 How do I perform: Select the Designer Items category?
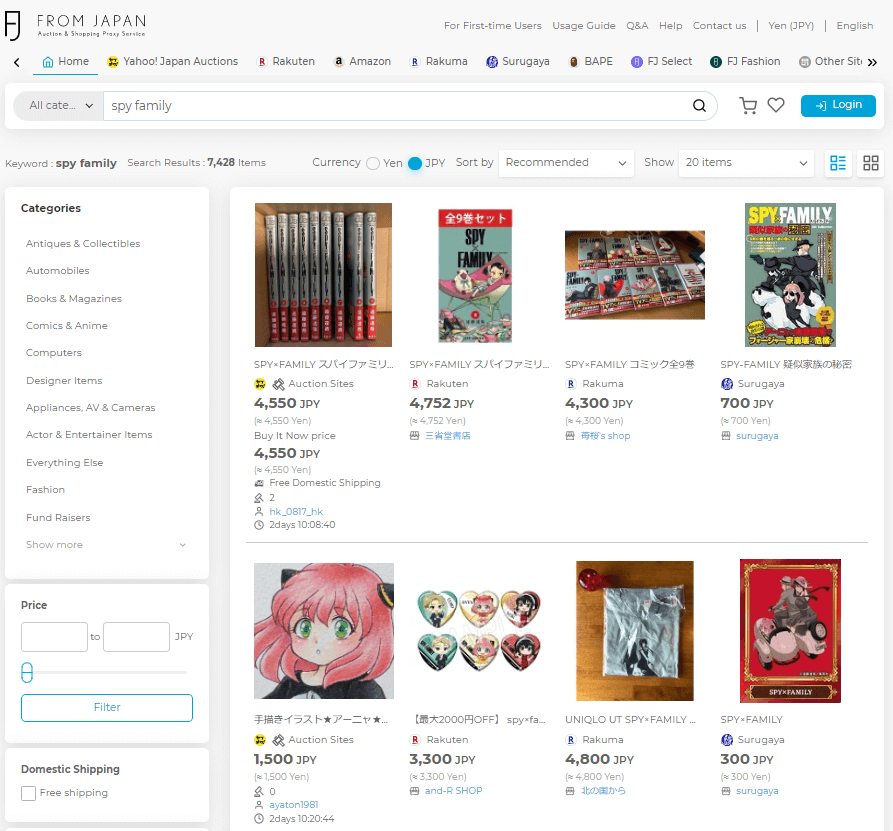[x=64, y=380]
